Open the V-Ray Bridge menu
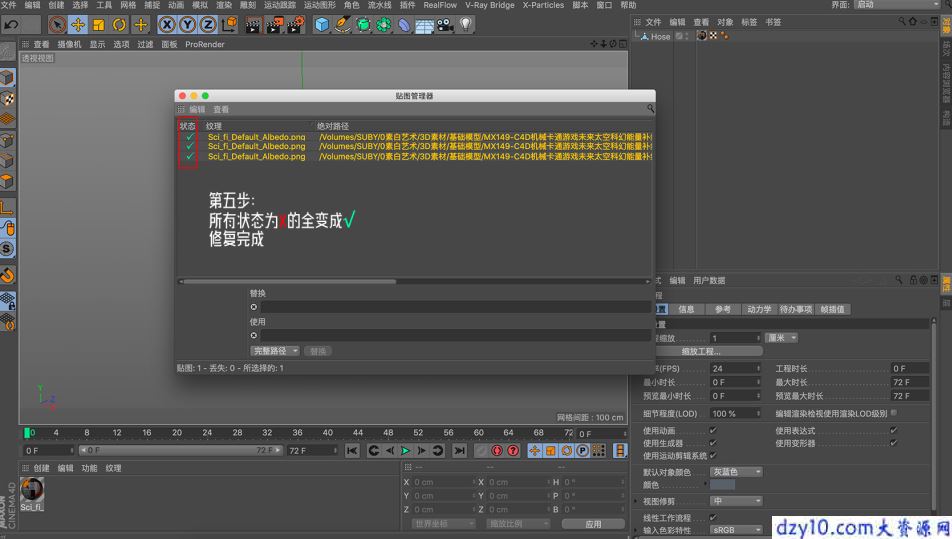 489,5
